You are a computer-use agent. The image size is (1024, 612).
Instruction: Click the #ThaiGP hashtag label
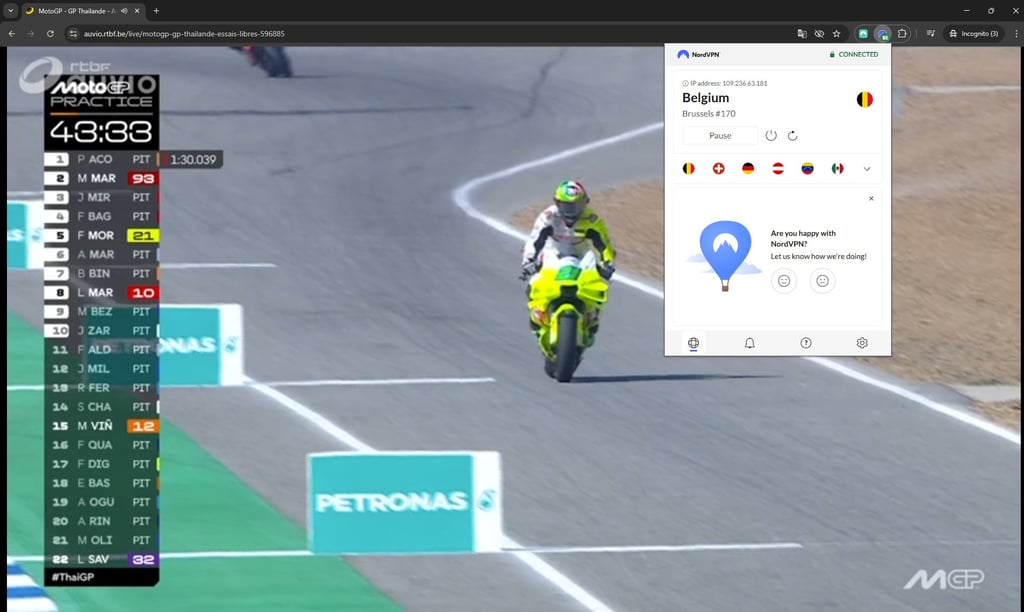[72, 577]
